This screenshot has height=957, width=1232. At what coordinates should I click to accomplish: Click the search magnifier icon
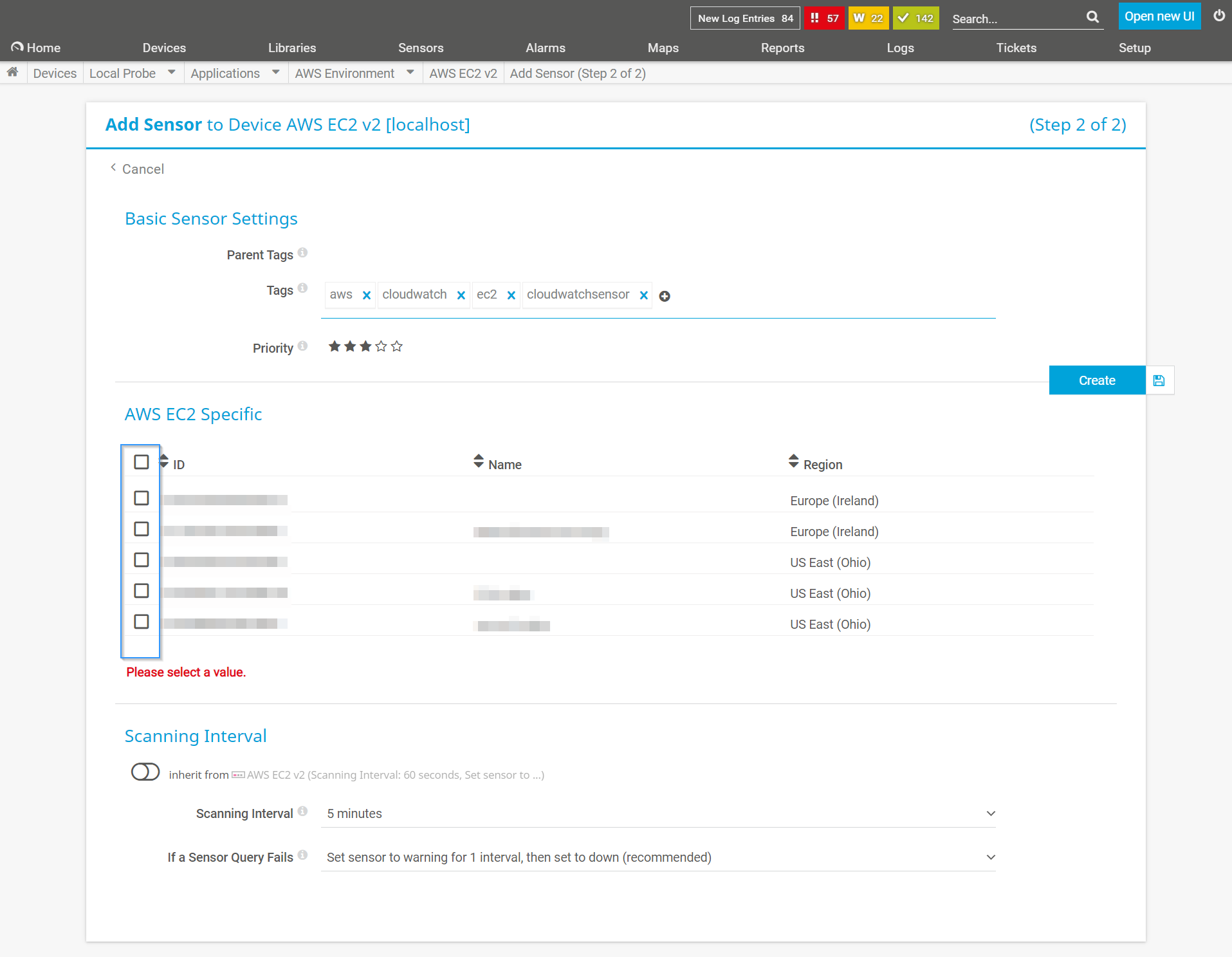(1092, 17)
